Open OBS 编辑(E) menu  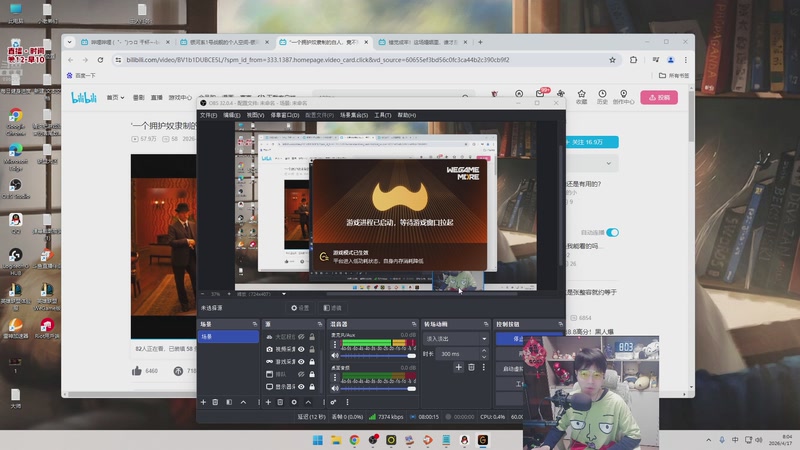pos(232,115)
